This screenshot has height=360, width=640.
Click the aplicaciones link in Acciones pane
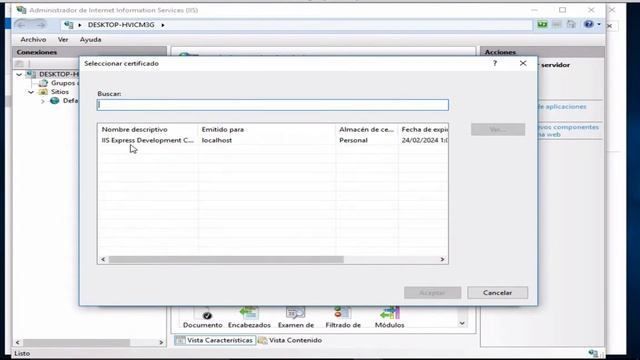(x=562, y=107)
